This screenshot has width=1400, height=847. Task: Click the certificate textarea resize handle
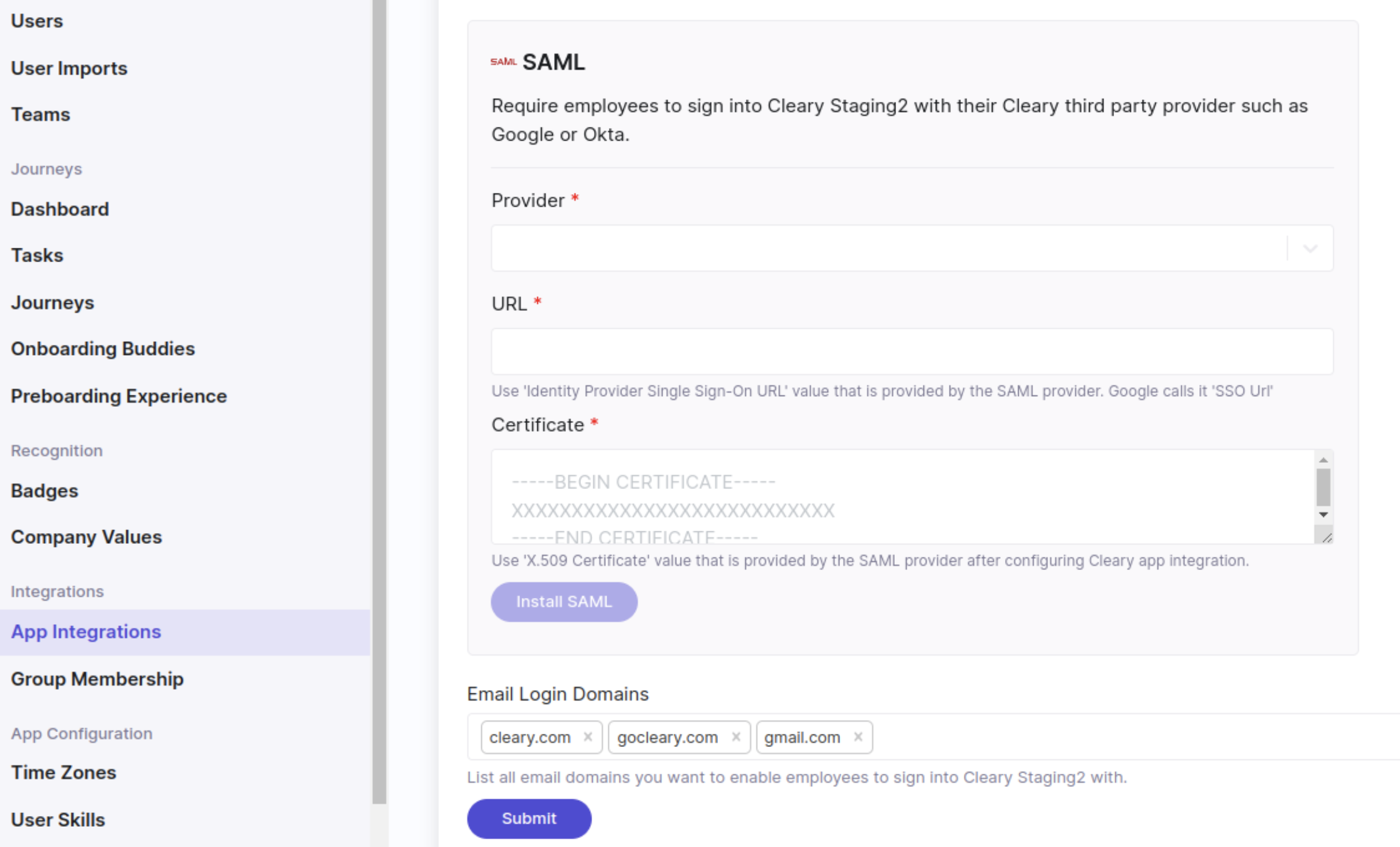point(1326,537)
